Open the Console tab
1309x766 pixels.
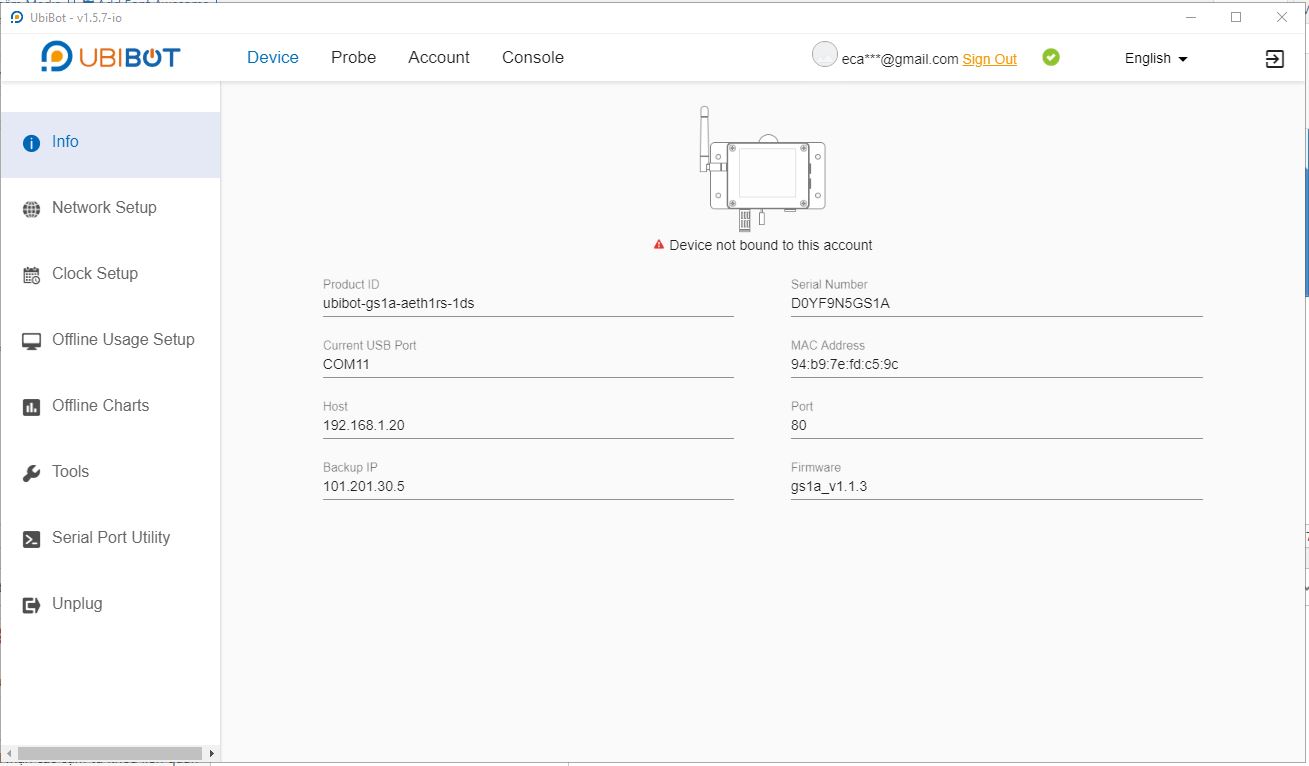tap(532, 57)
